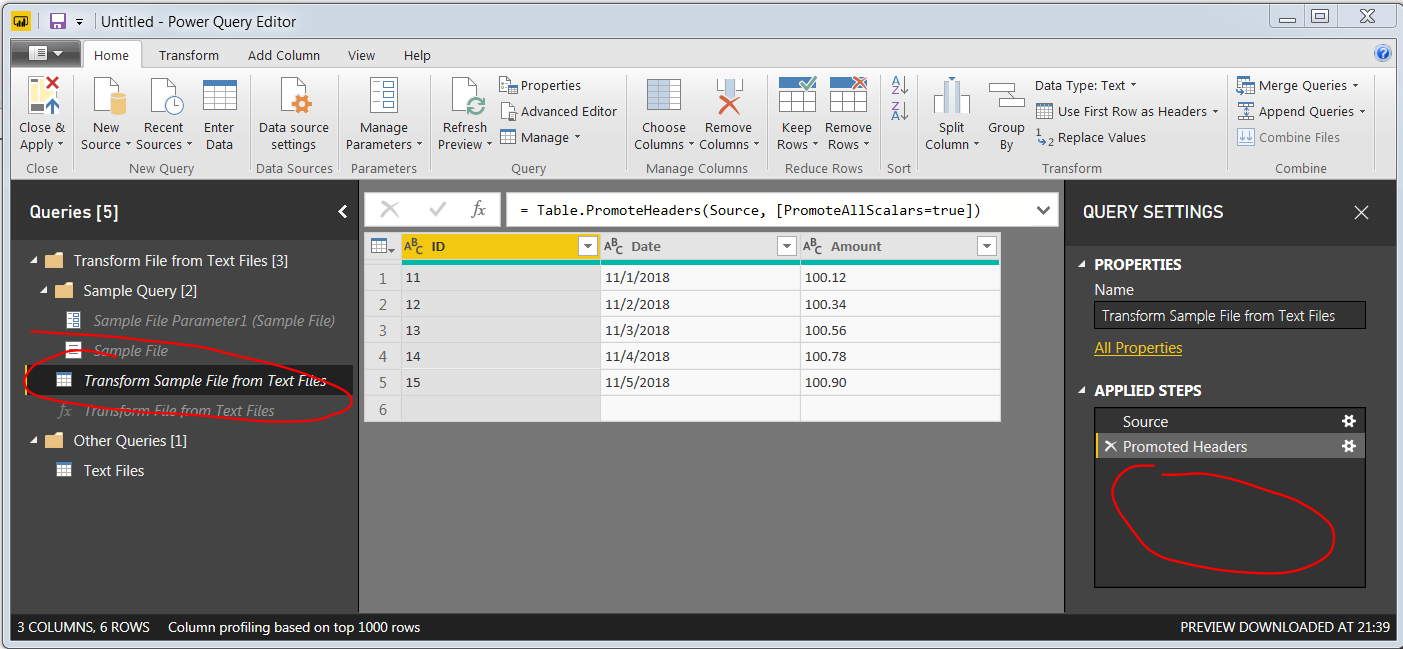Image resolution: width=1403 pixels, height=649 pixels.
Task: Collapse the APPLIED STEPS section
Action: tap(1082, 391)
